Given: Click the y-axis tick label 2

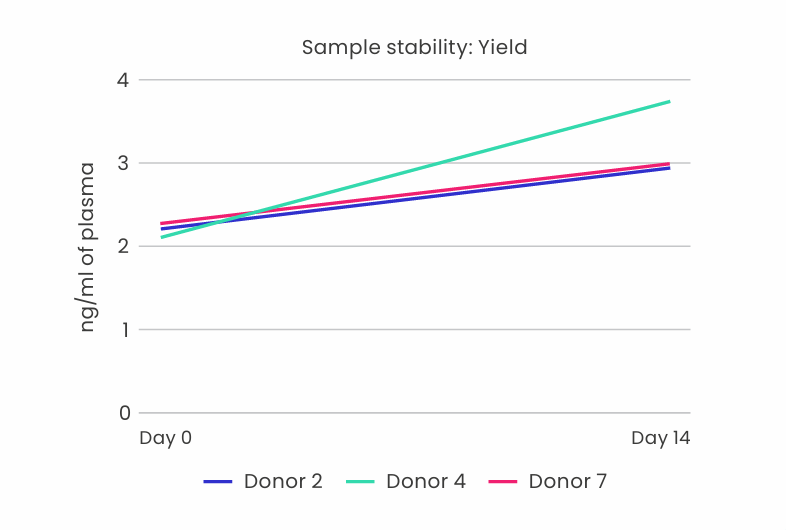Looking at the screenshot, I should 124,246.
